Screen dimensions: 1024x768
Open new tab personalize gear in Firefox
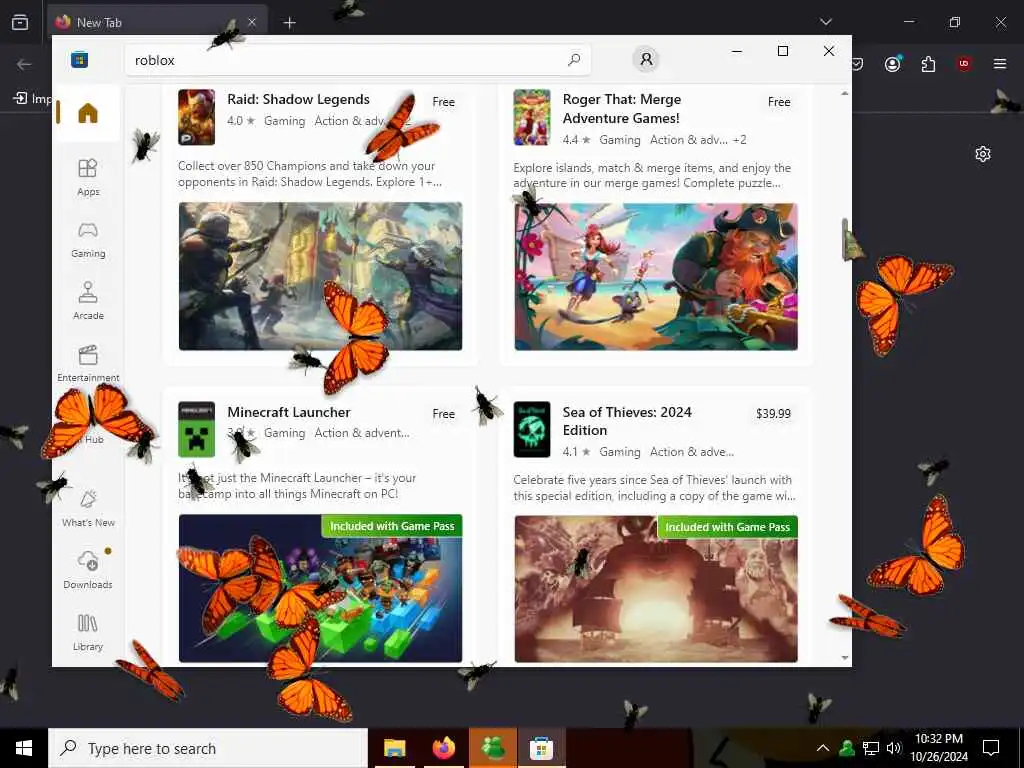983,154
